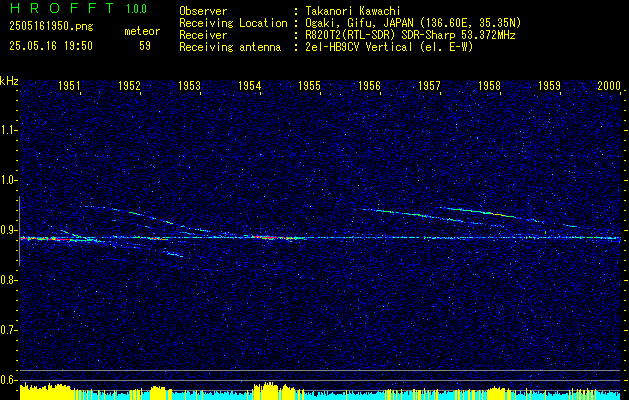Click the 0.6 kHz axis label

point(9,380)
